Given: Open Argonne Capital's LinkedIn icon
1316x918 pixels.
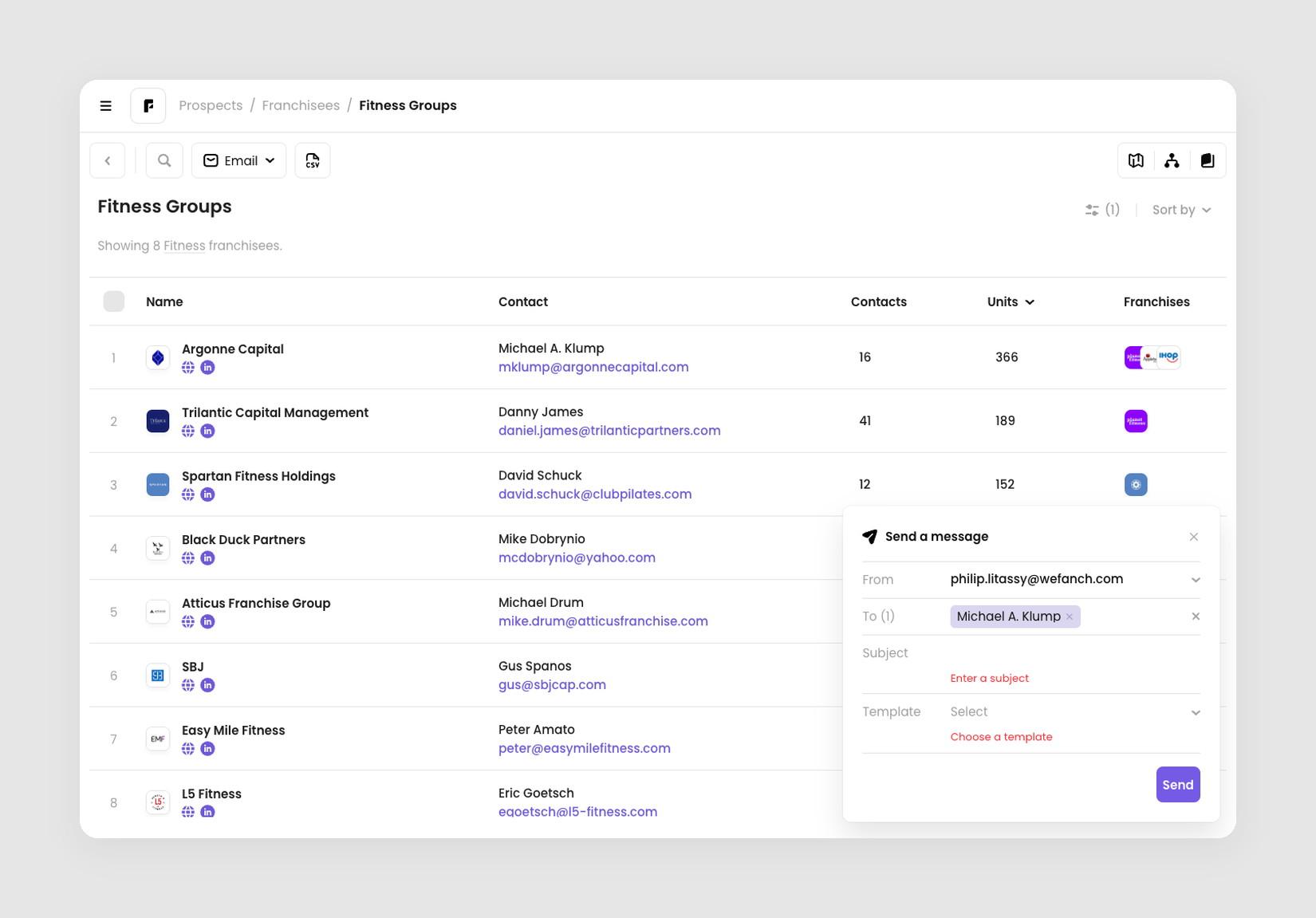Looking at the screenshot, I should tap(207, 368).
